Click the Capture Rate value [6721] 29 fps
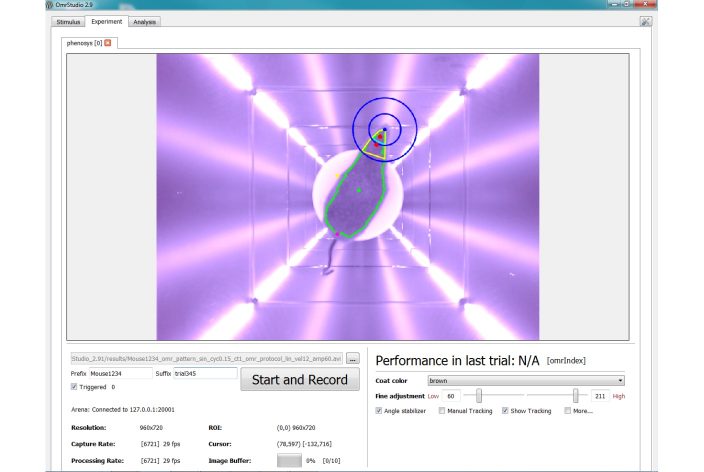This screenshot has height=472, width=704. pos(160,444)
